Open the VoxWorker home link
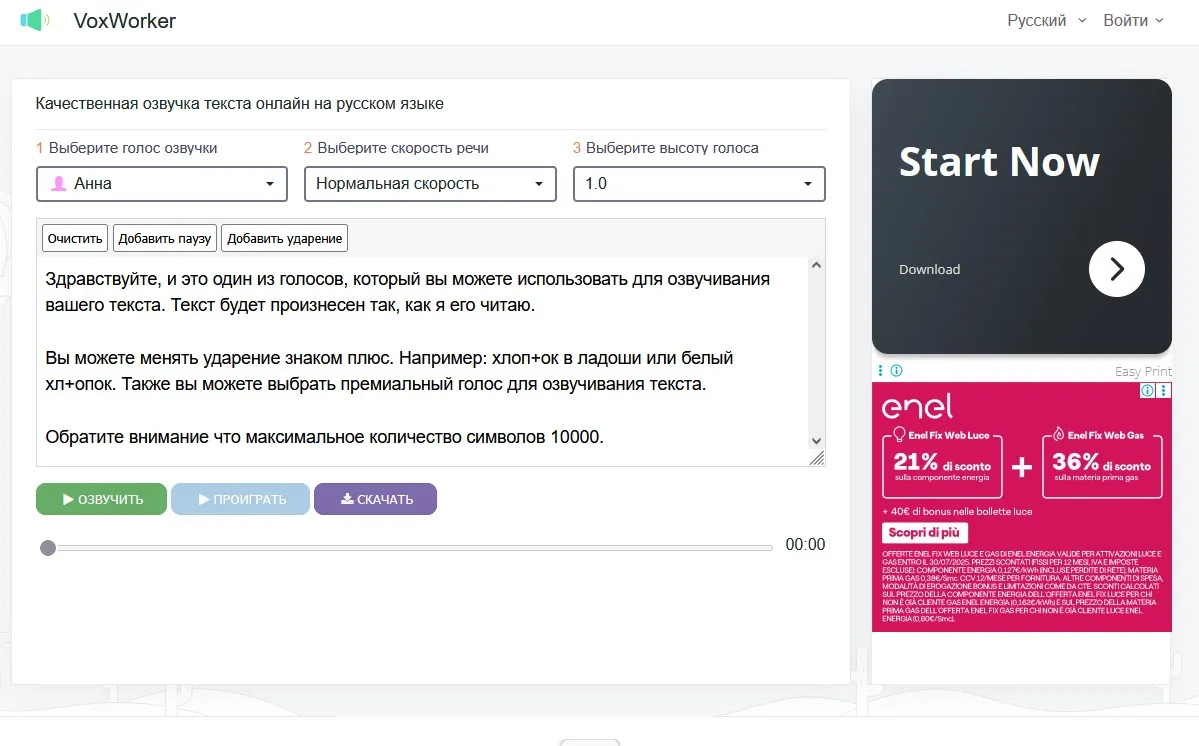1199x746 pixels. point(125,21)
